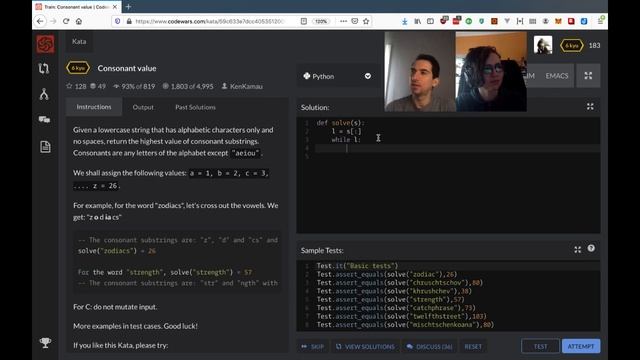This screenshot has width=640, height=360.
Task: Click the Kata header tab
Action: click(x=79, y=41)
